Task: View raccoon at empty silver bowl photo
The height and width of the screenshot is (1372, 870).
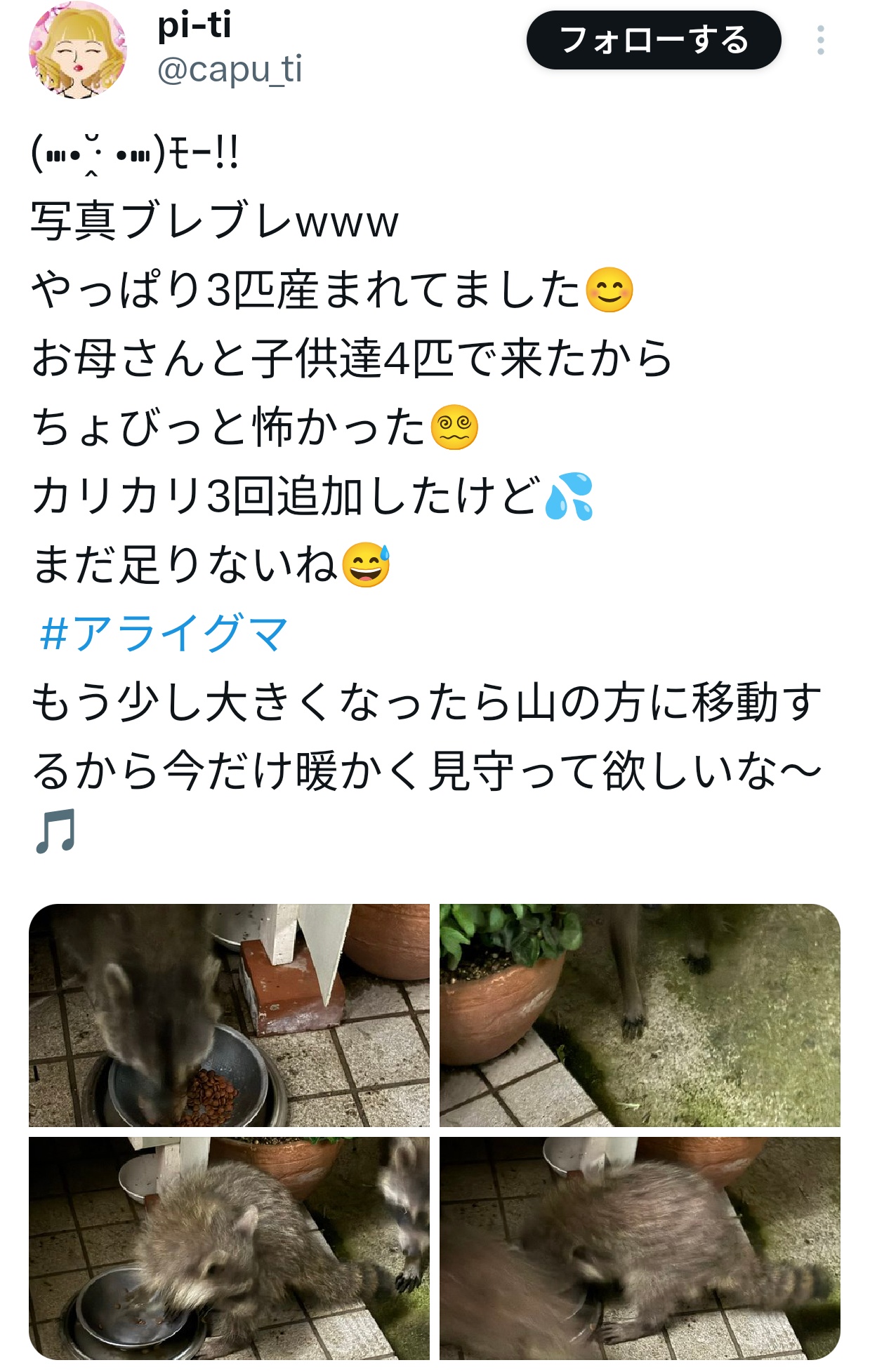Action: click(x=229, y=1248)
